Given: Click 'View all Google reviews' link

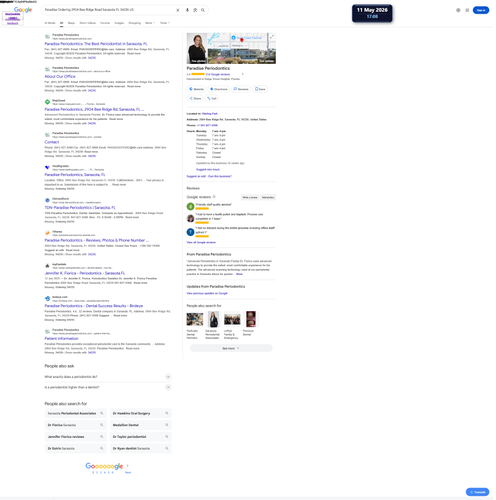Looking at the screenshot, I should [x=201, y=242].
